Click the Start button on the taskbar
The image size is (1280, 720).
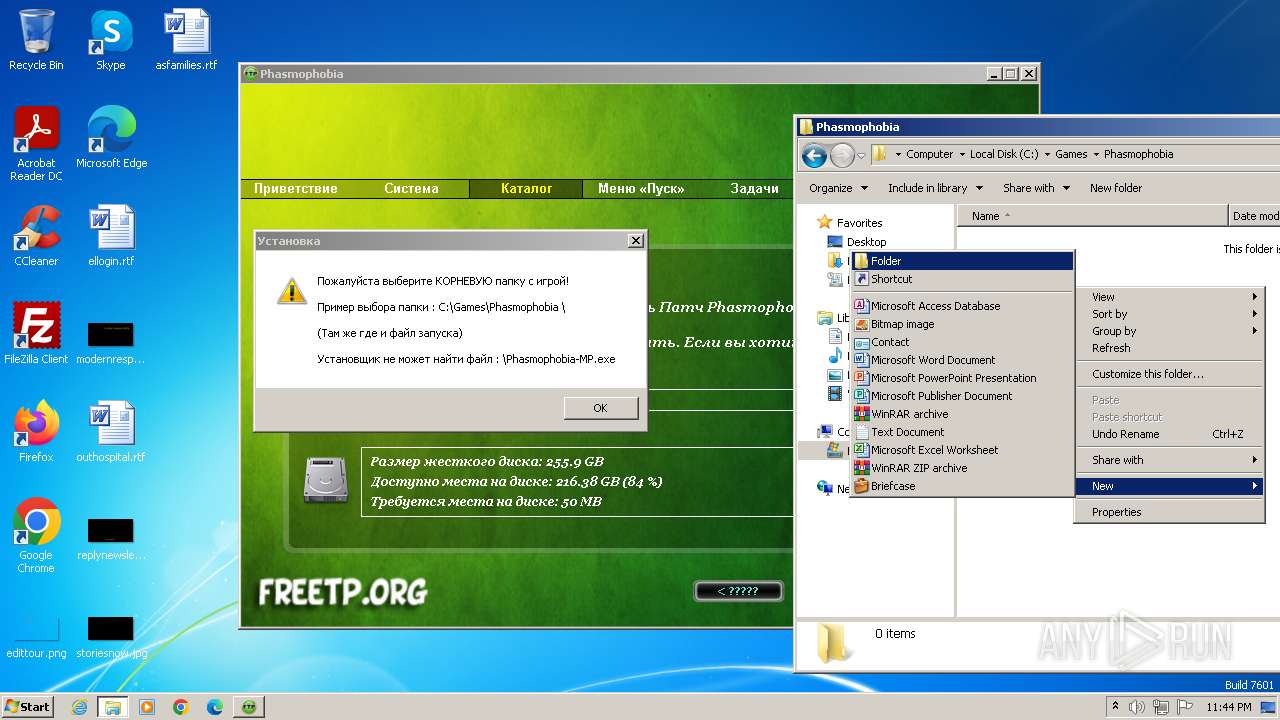coord(27,706)
